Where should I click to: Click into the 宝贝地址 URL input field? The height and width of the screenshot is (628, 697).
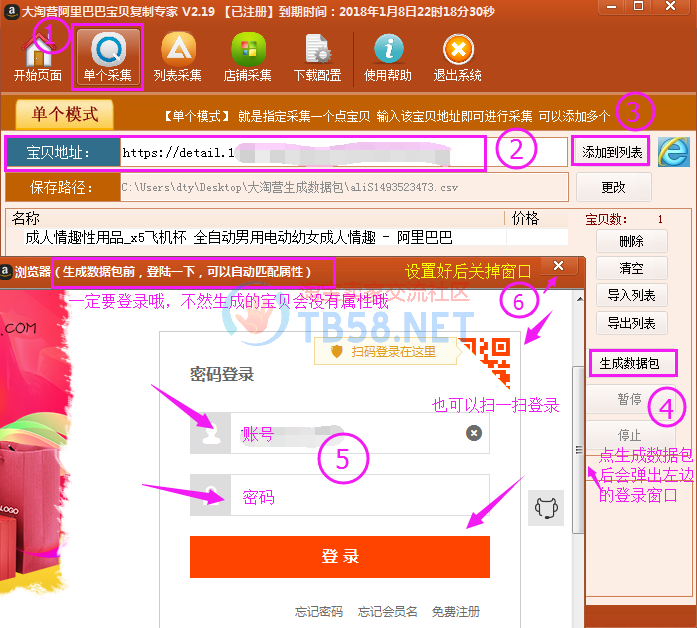coord(344,153)
